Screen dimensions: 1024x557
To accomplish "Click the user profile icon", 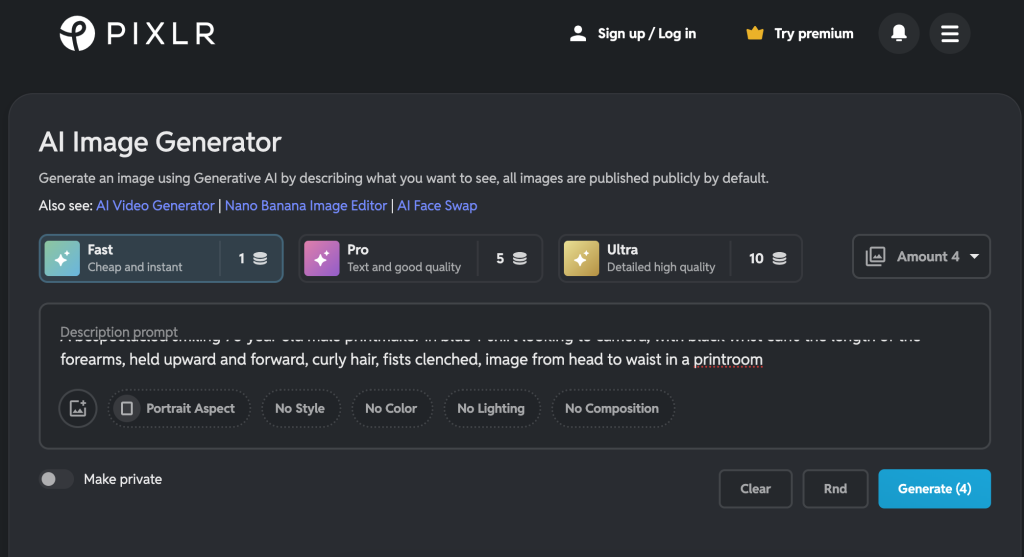I will (577, 34).
